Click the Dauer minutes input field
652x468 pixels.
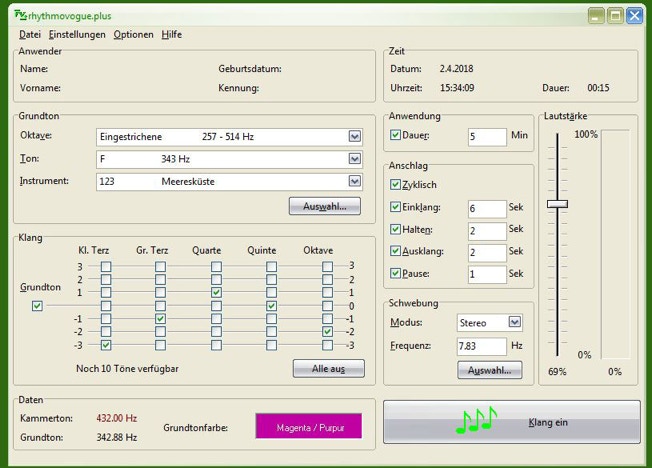coord(487,136)
